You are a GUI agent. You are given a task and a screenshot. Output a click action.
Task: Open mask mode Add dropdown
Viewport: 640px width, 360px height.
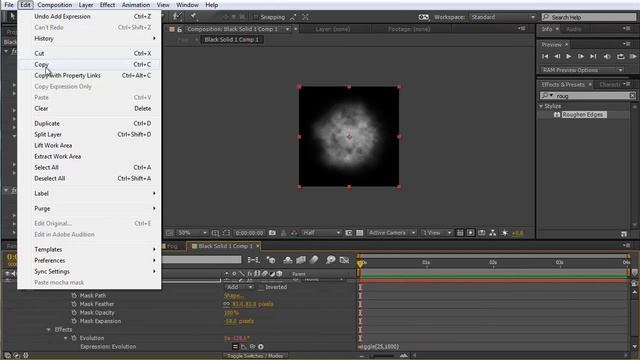coord(239,287)
